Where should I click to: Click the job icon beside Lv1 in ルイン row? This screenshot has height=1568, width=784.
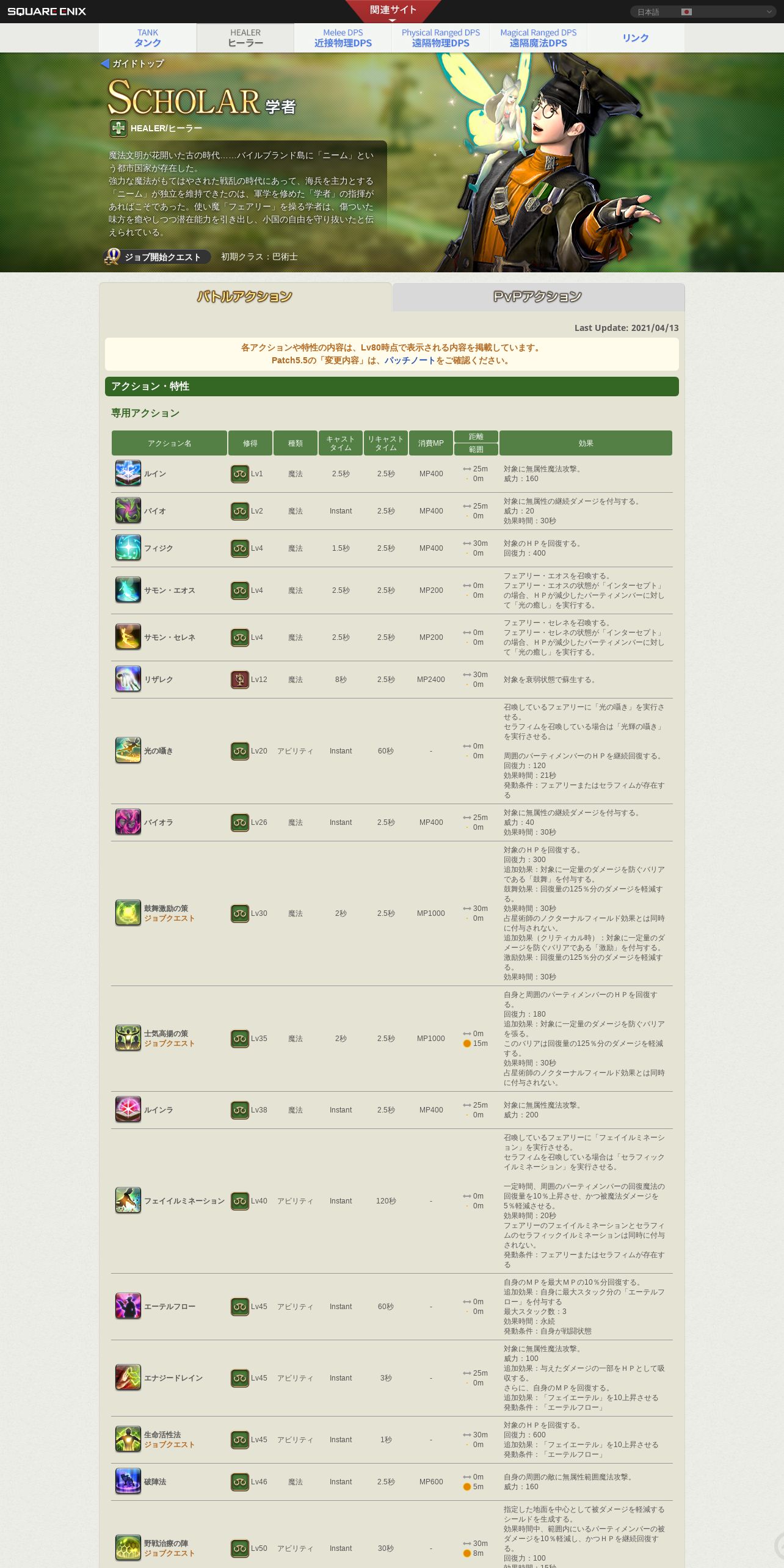click(x=240, y=474)
